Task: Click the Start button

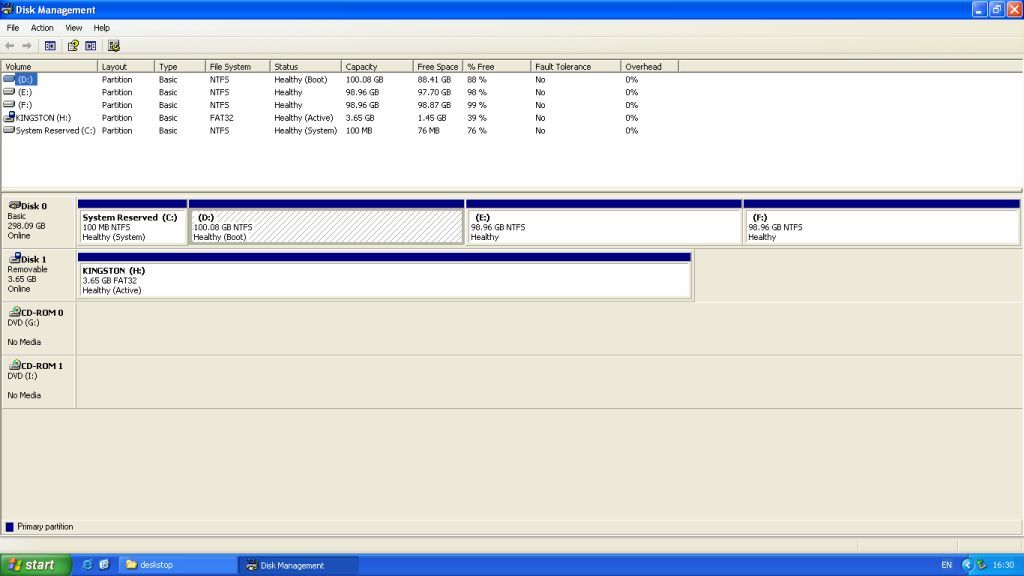Action: pos(35,565)
